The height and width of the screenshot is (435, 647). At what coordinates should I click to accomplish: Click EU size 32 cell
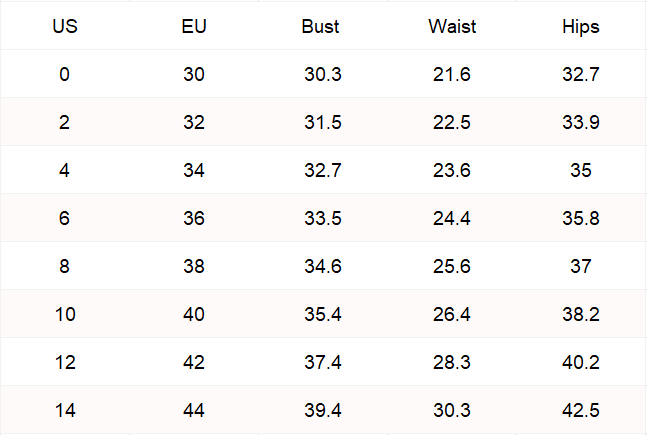coord(194,122)
